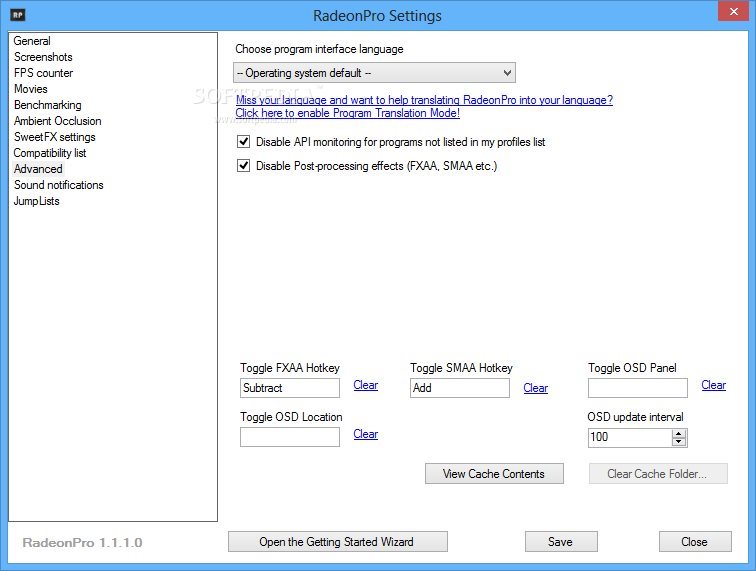Increase OSD update interval with up arrow
Viewport: 756px width, 571px height.
[679, 434]
